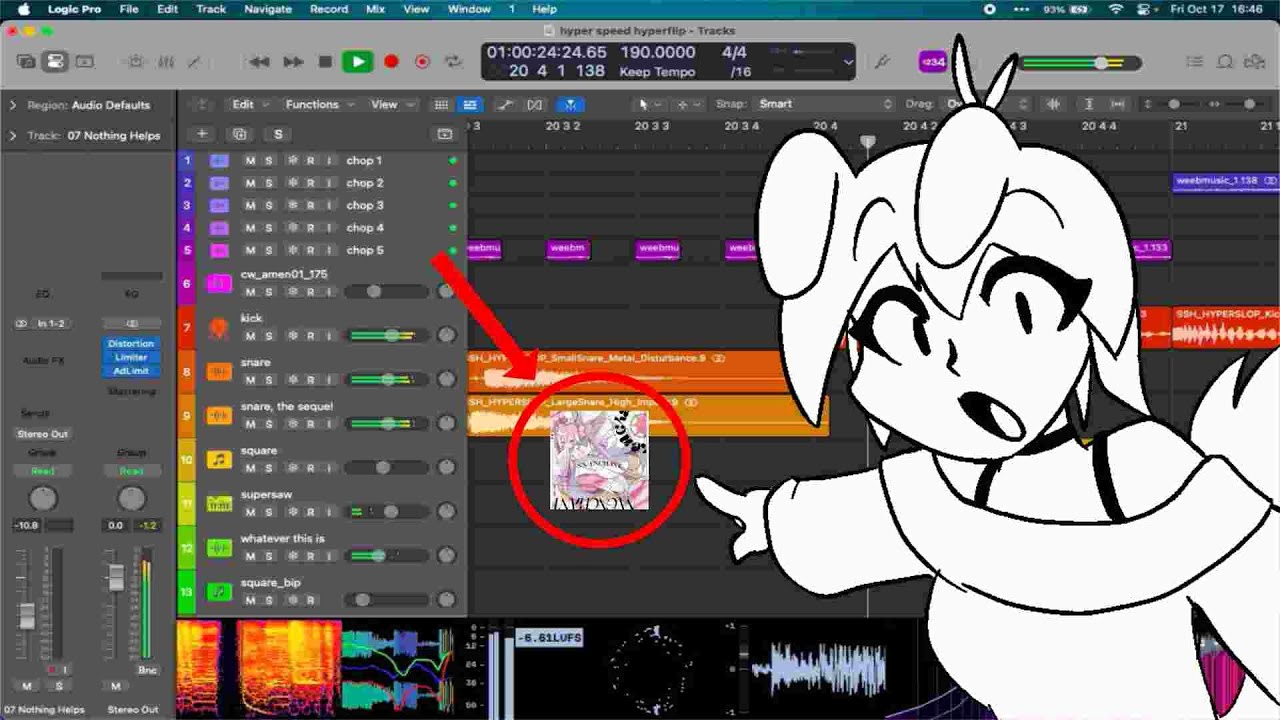Image resolution: width=1280 pixels, height=720 pixels.
Task: Click the Tuner icon
Action: pyautogui.click(x=881, y=62)
